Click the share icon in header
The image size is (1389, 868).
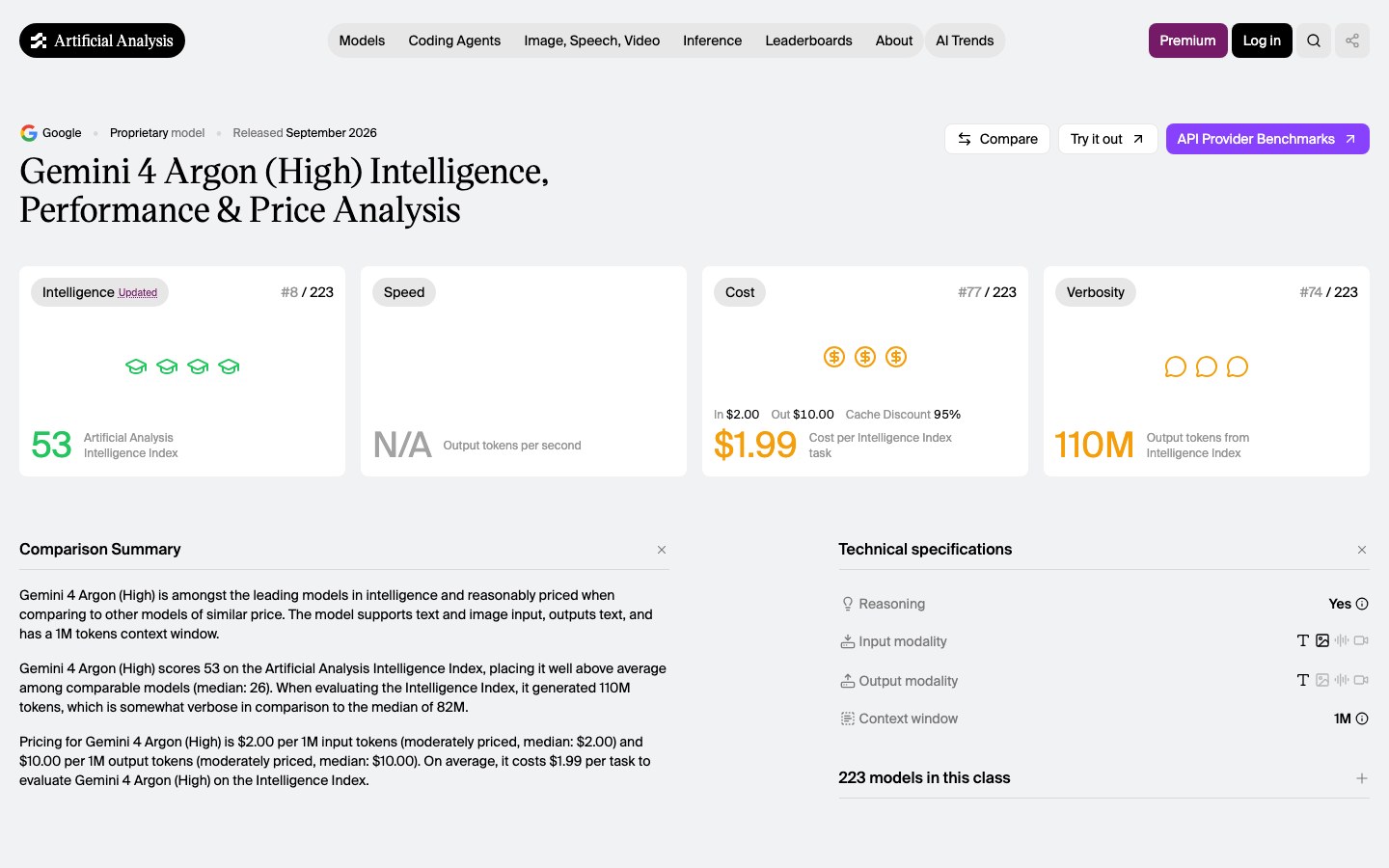coord(1352,41)
